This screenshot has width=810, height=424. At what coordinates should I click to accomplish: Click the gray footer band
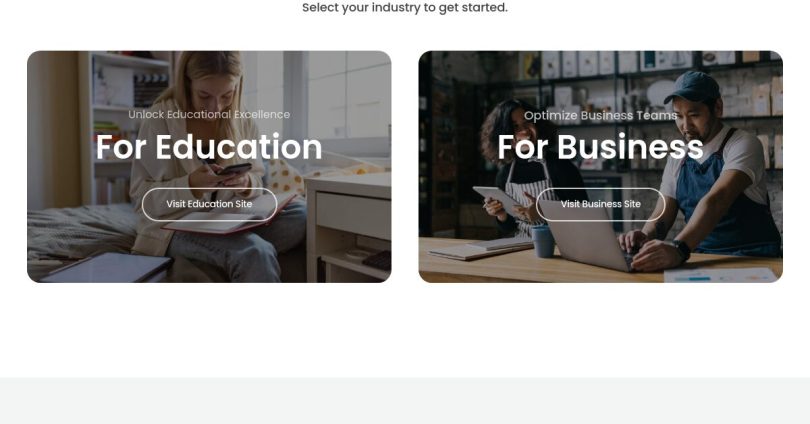405,400
